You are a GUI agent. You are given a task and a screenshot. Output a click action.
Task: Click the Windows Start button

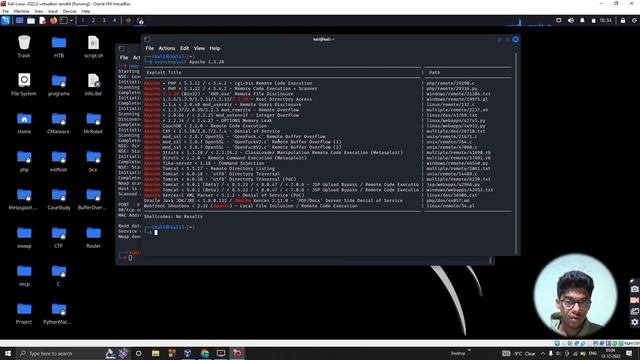click(7, 353)
